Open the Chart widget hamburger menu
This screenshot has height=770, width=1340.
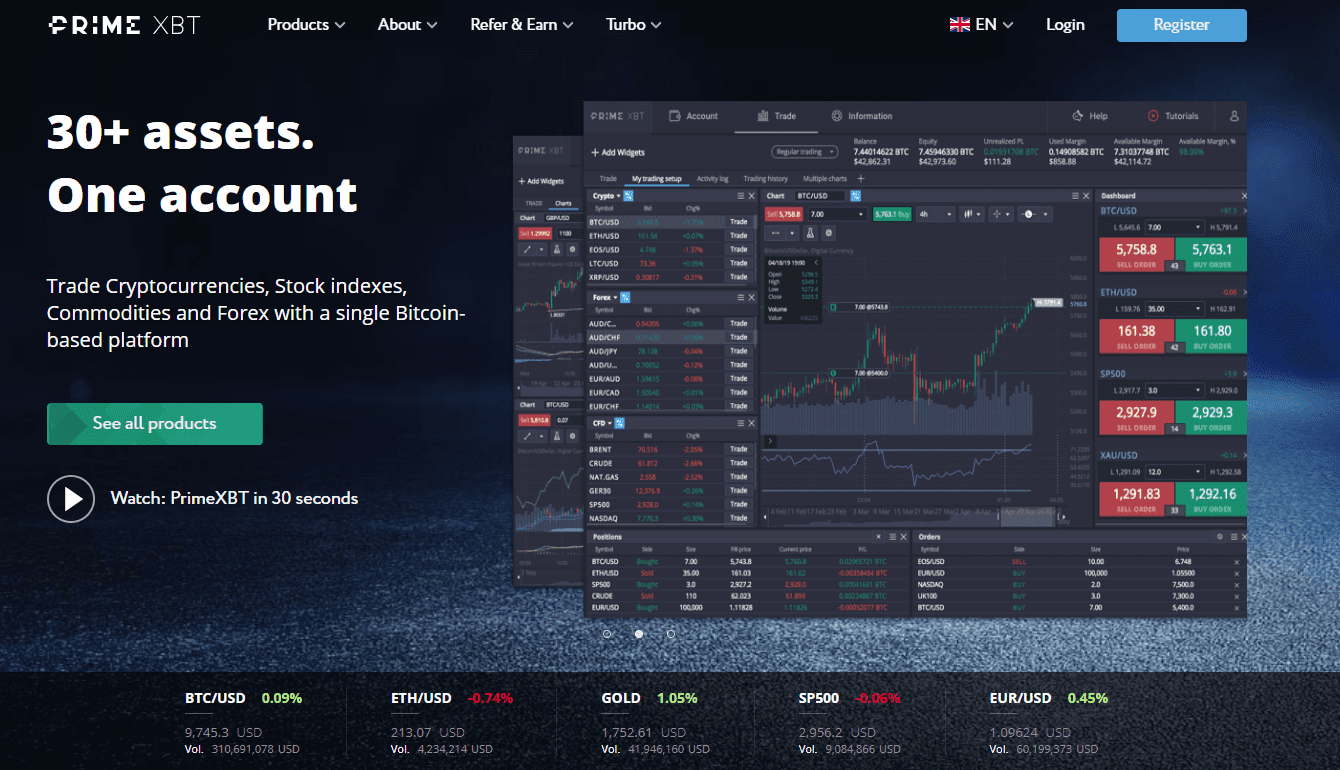1074,196
